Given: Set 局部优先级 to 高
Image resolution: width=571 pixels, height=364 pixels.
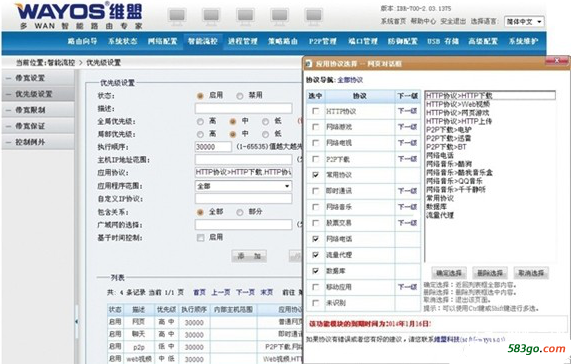Looking at the screenshot, I should click(x=200, y=134).
